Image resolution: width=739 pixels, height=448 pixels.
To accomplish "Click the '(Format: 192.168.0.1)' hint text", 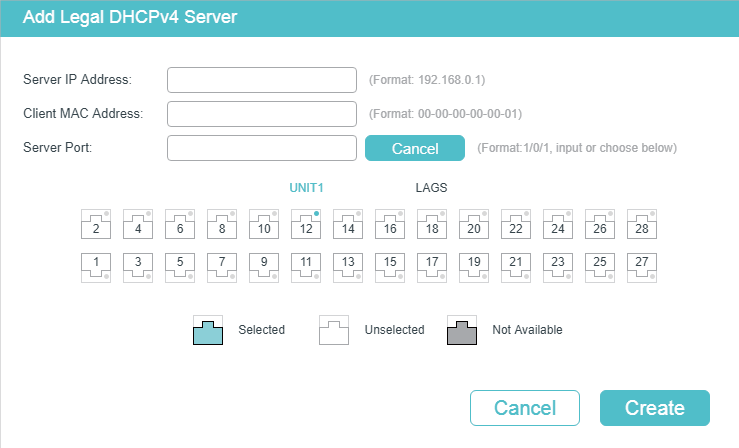I will 427,80.
